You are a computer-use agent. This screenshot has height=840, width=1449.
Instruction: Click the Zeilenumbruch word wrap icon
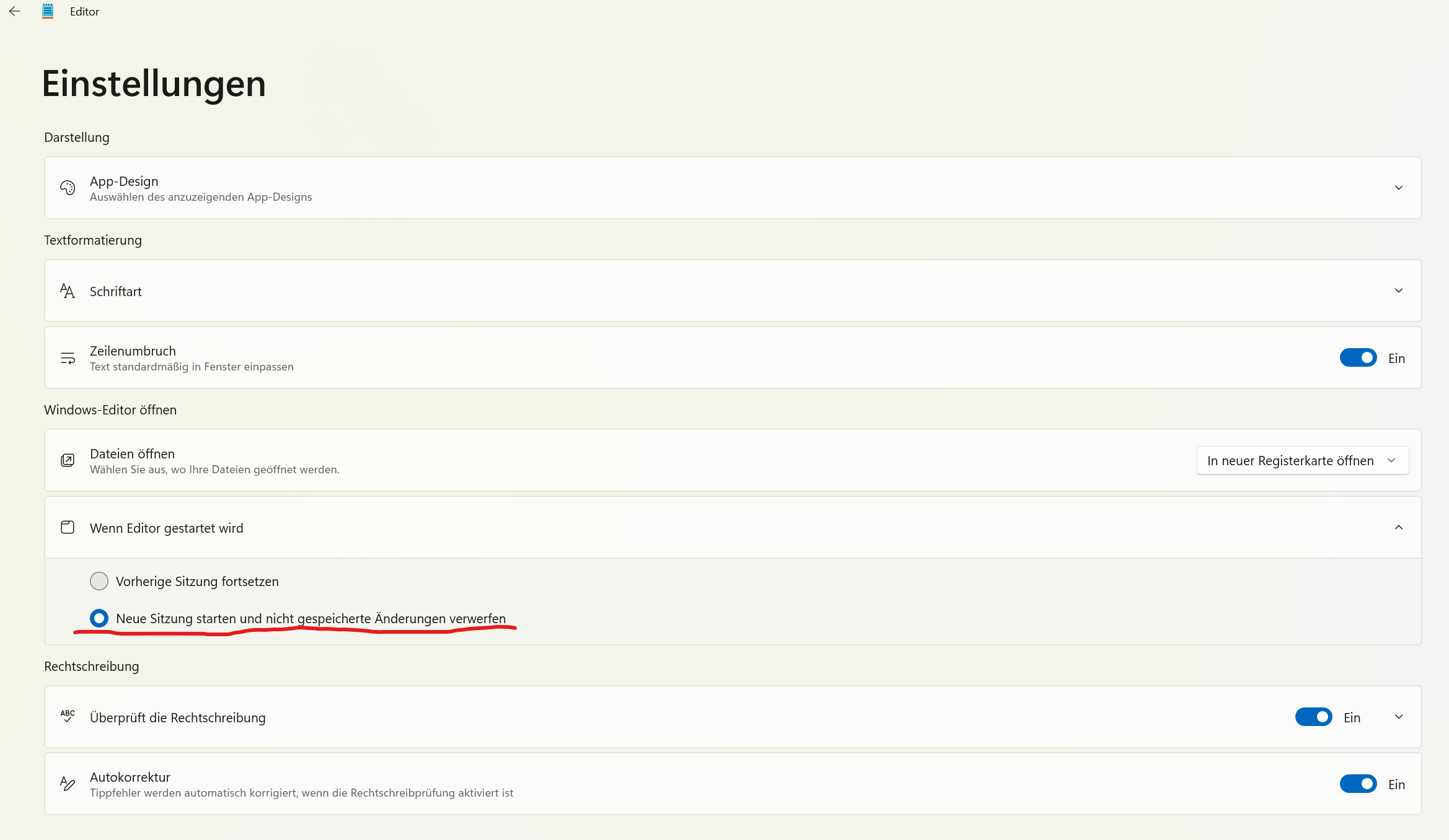68,358
